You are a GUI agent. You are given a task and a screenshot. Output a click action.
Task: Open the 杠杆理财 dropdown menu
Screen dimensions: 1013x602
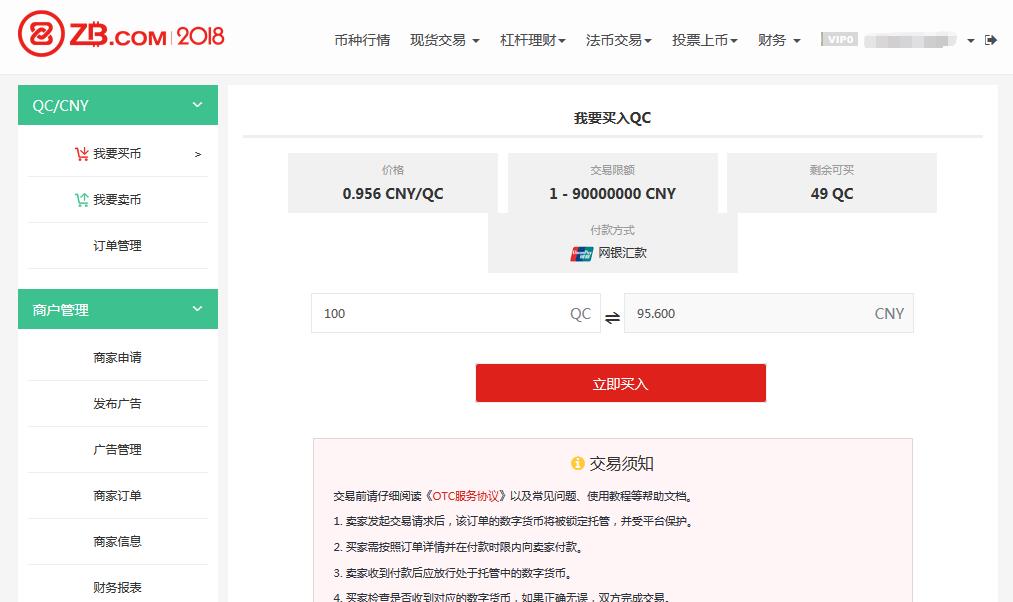pyautogui.click(x=532, y=40)
